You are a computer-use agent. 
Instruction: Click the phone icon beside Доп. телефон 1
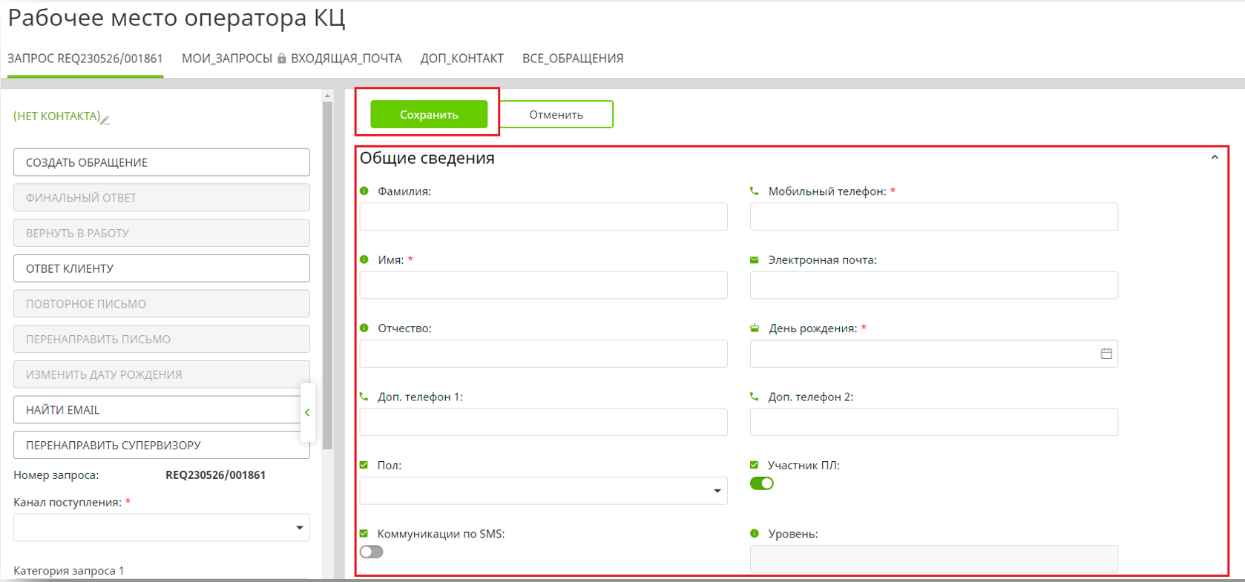(x=364, y=397)
